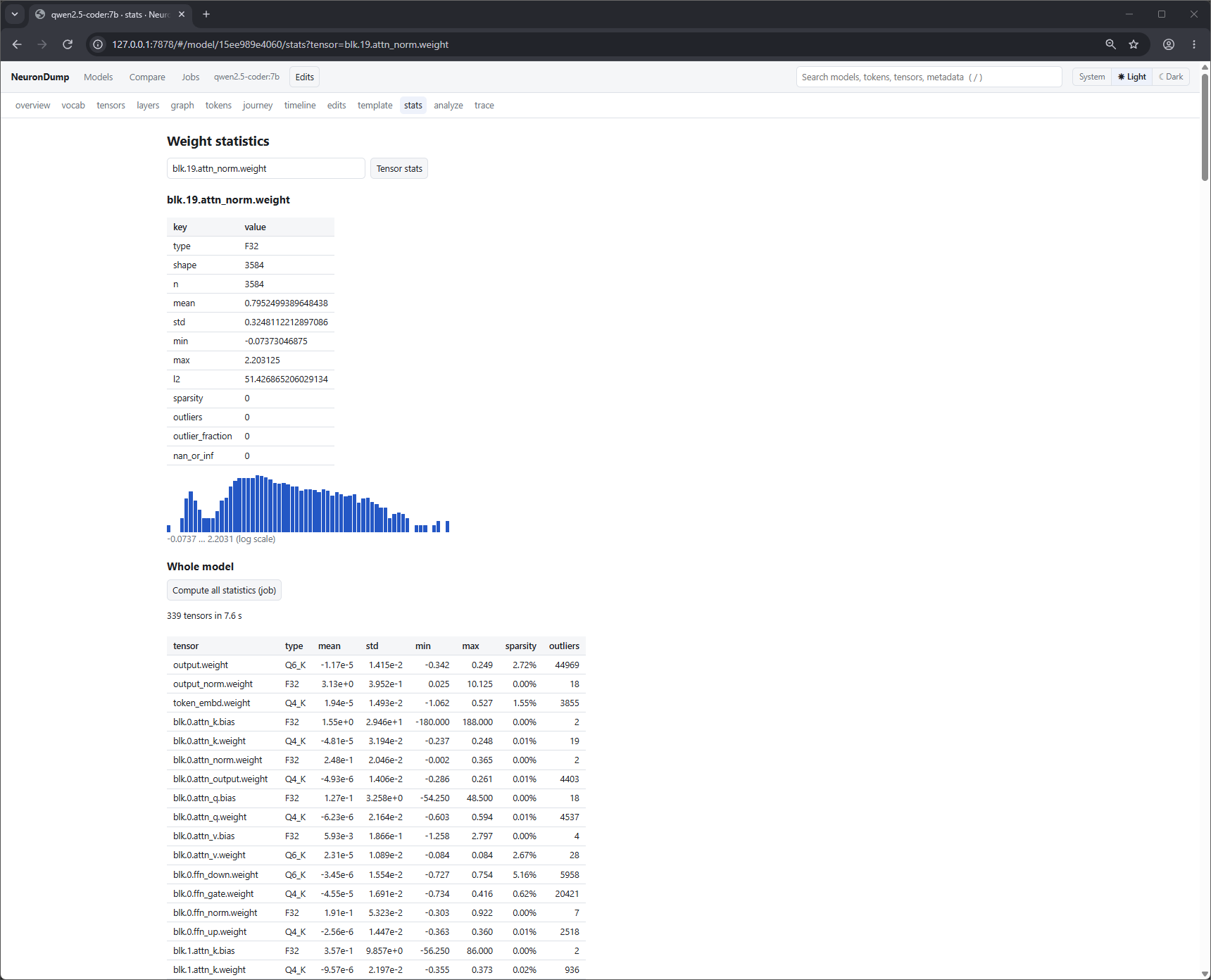
Task: Switch theme to Light
Action: pyautogui.click(x=1131, y=77)
